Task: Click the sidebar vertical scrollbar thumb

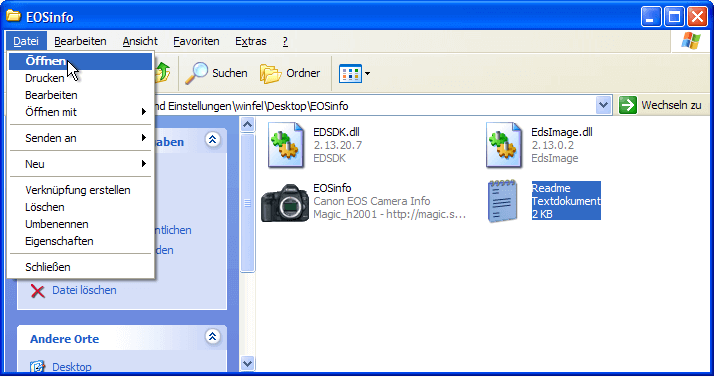Action: pyautogui.click(x=247, y=203)
